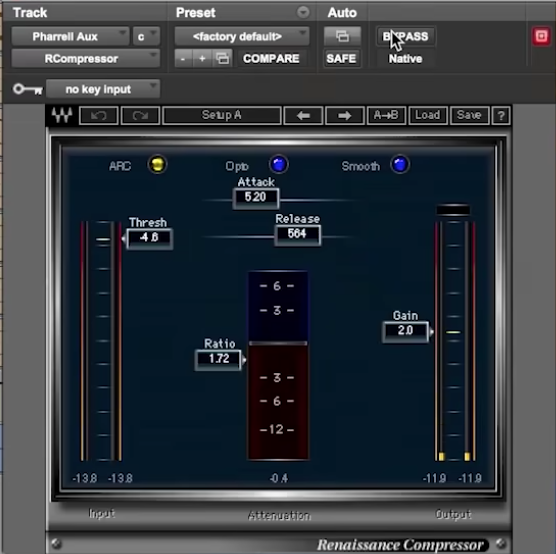Open the Pharrell Aux track selector
Screen dimensions: 556x554
click(x=70, y=36)
